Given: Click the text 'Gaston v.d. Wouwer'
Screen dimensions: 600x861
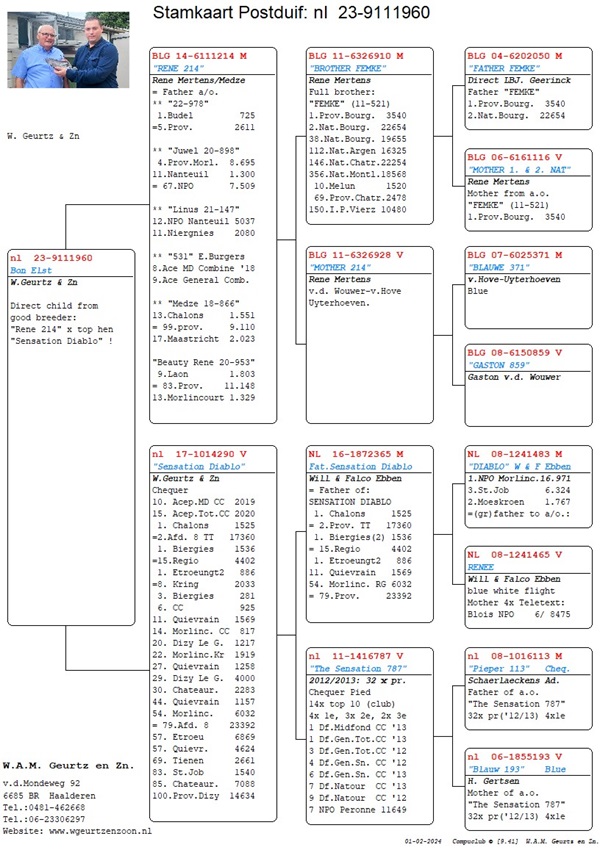Looking at the screenshot, I should coord(514,377).
